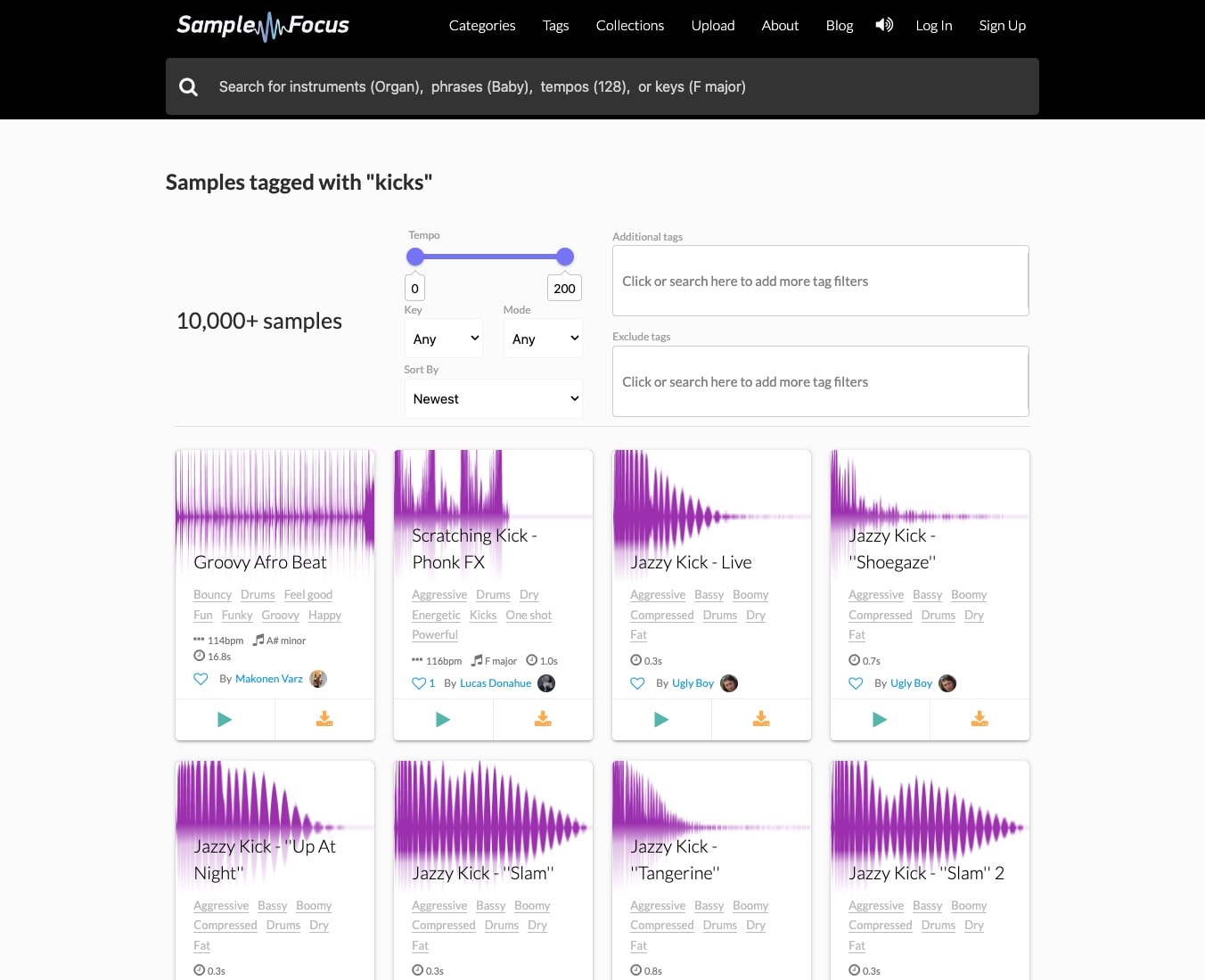This screenshot has width=1205, height=980.
Task: Click the search magnifying glass icon
Action: pyautogui.click(x=188, y=87)
